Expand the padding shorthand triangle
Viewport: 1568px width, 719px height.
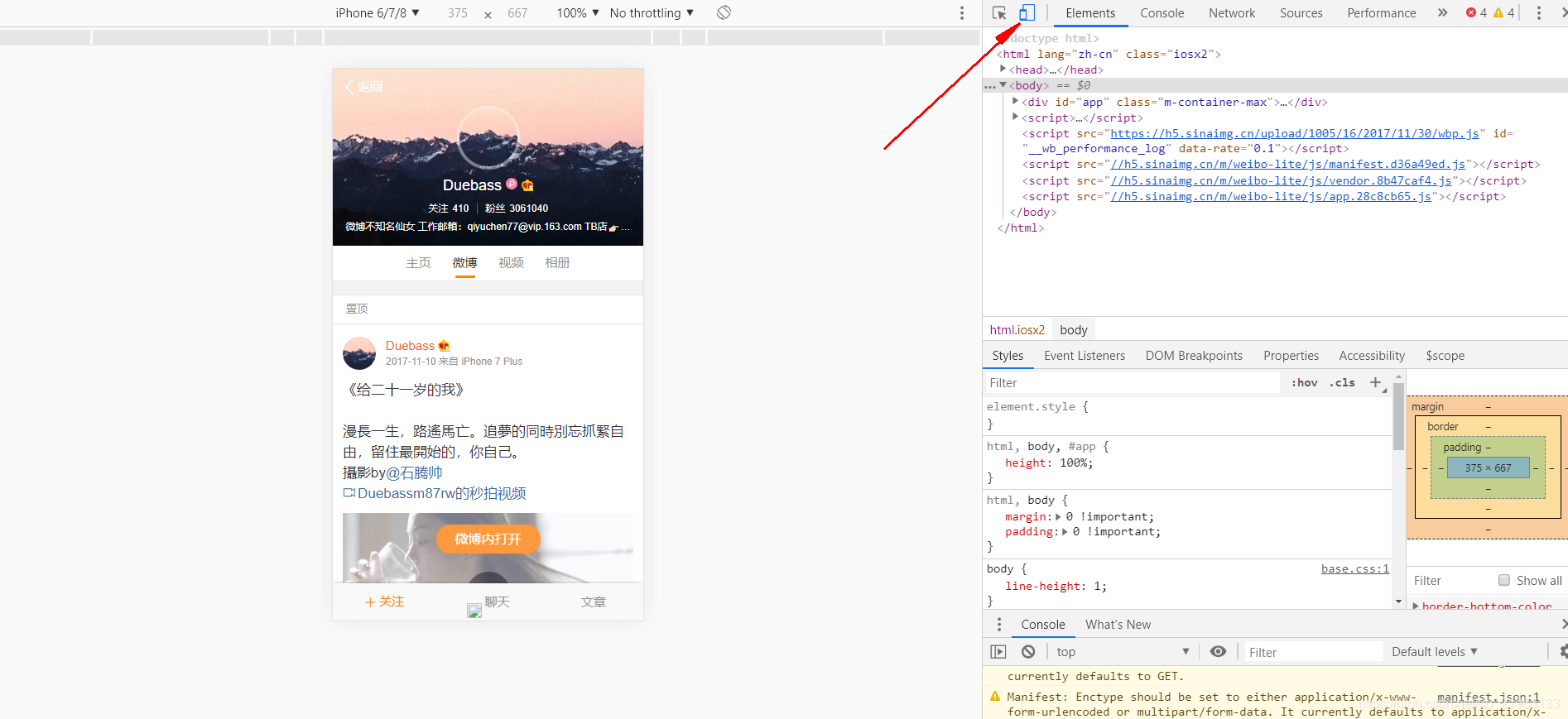1065,532
